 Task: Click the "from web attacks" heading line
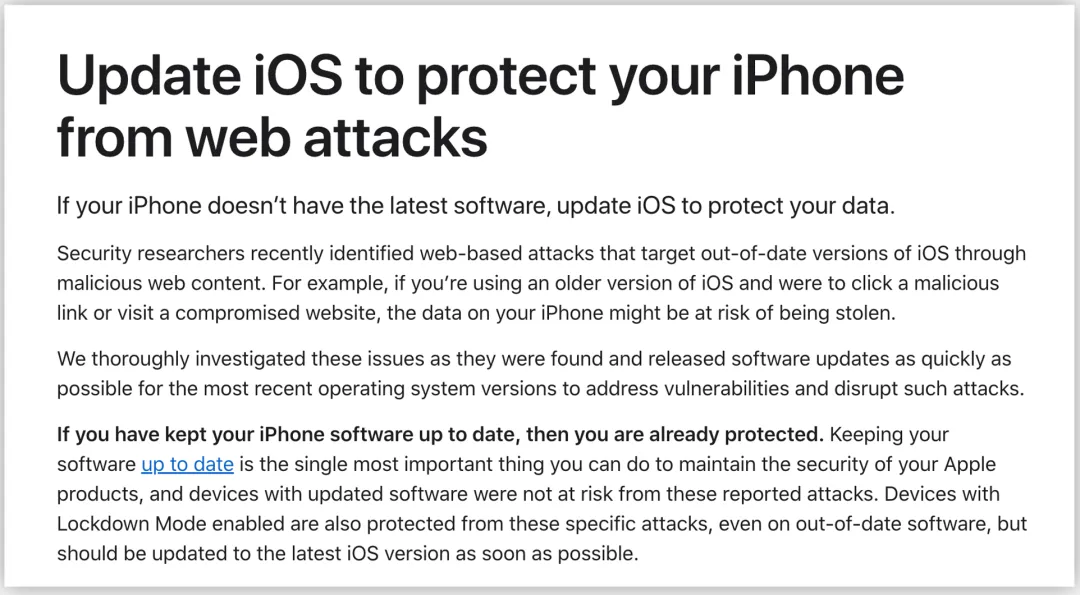tap(272, 137)
